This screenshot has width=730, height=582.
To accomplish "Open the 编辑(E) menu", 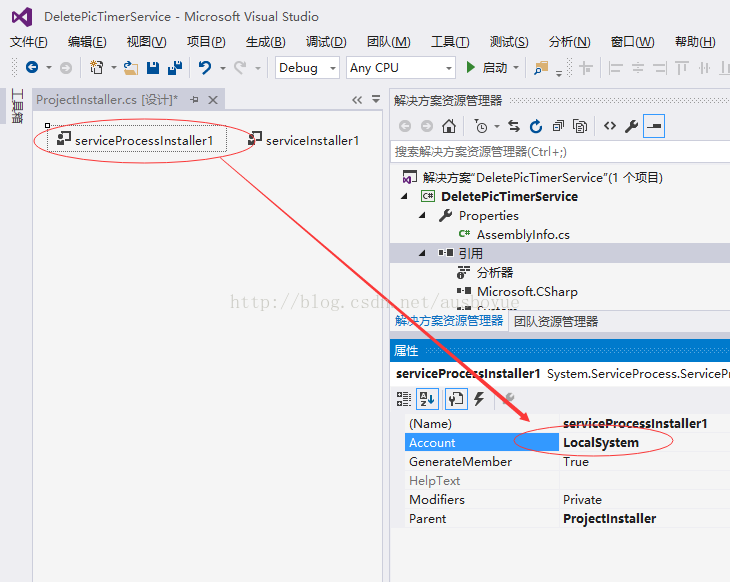I will pyautogui.click(x=87, y=42).
